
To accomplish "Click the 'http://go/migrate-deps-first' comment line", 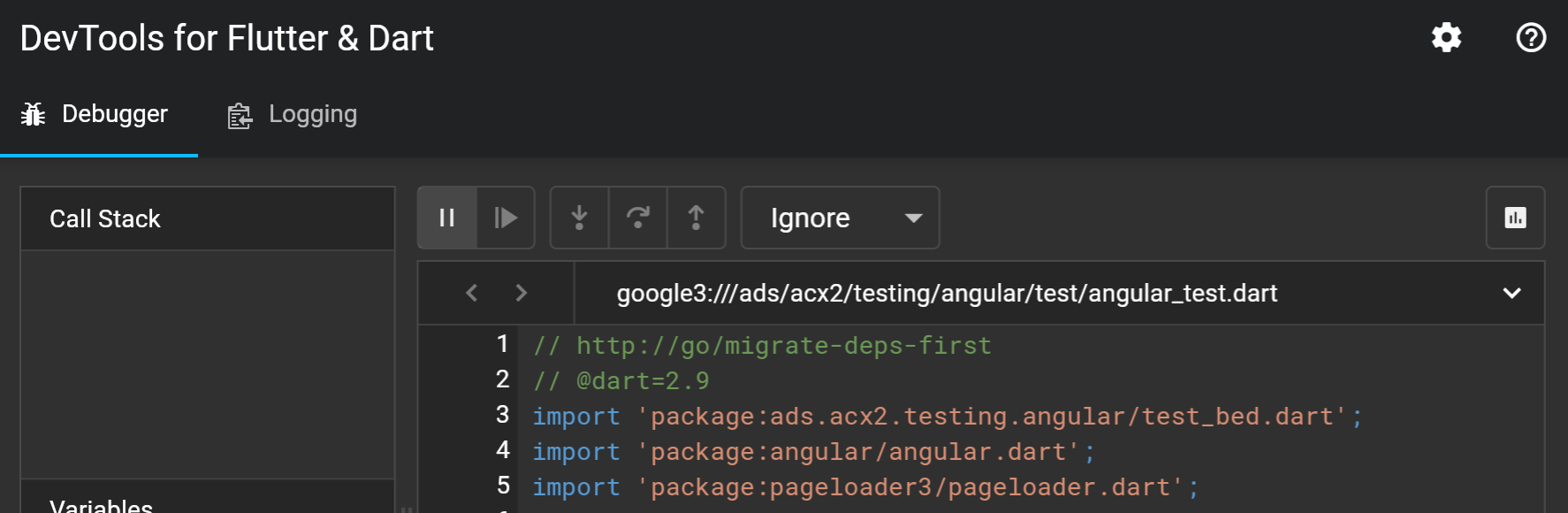I will pos(762,346).
